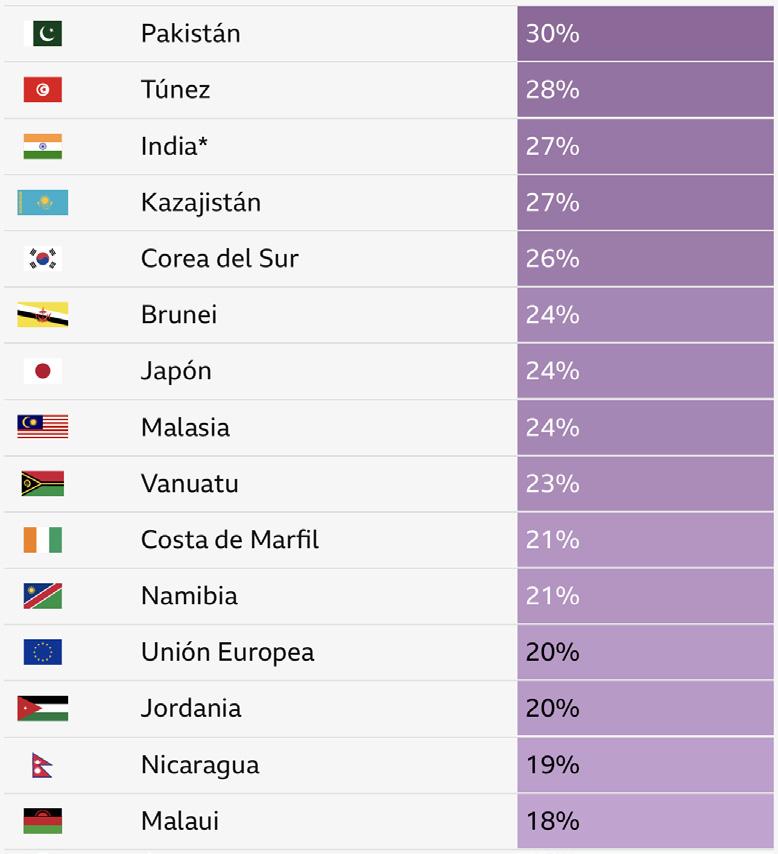Click the European Union flag icon

tap(43, 652)
